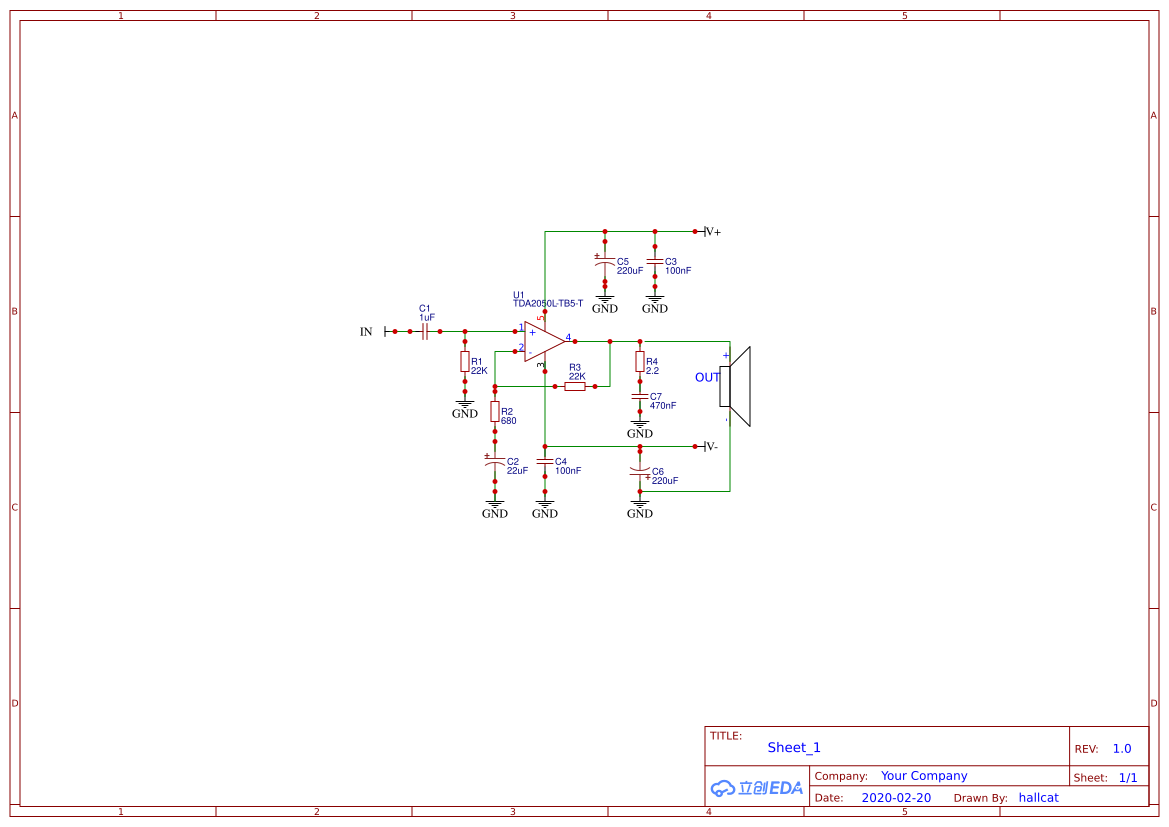Click the EasyEDA logo in title block
The width and height of the screenshot is (1169, 827).
coord(757,788)
